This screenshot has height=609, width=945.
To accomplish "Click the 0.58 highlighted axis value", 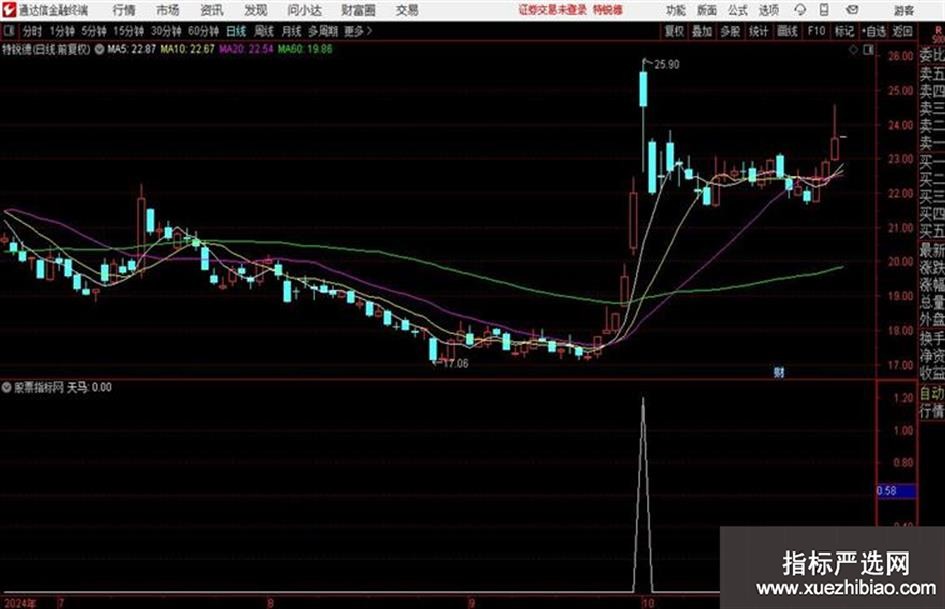I will 896,491.
